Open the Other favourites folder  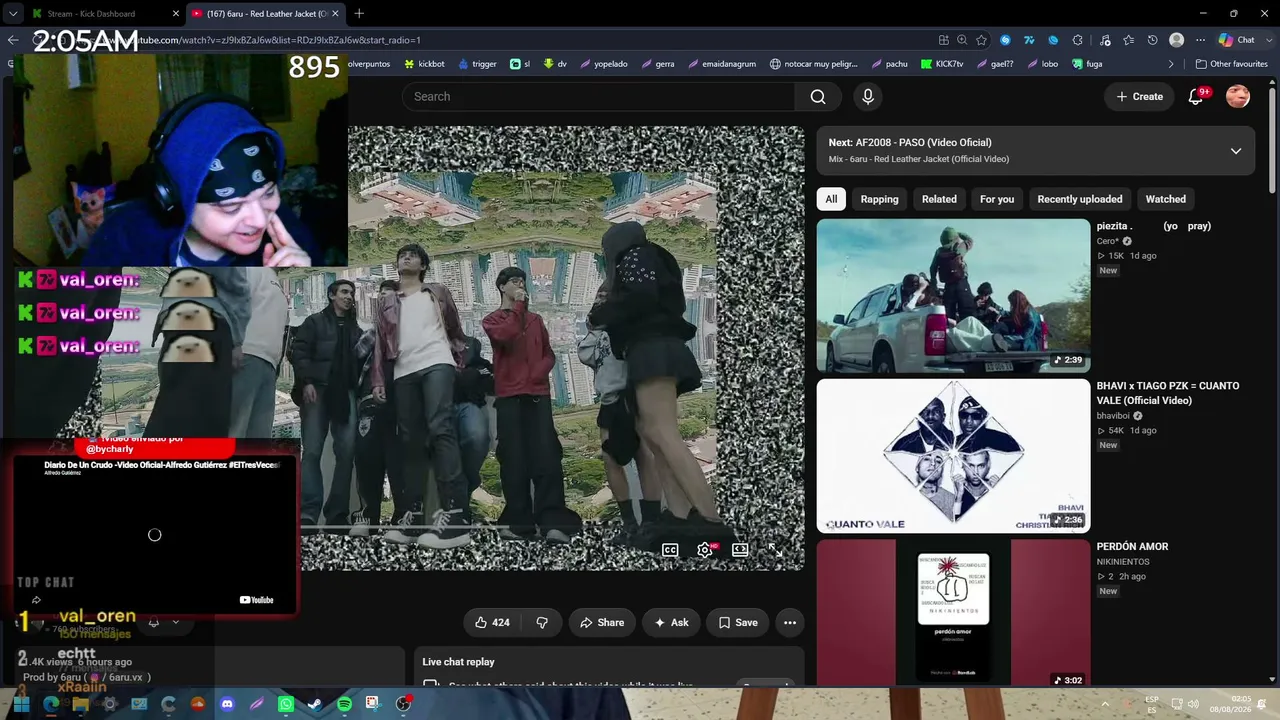[x=1231, y=64]
